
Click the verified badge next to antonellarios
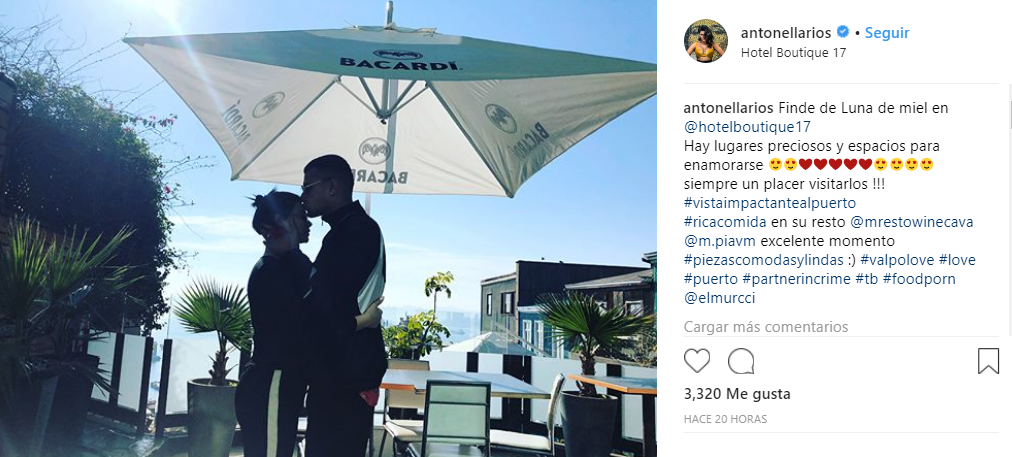(x=843, y=32)
